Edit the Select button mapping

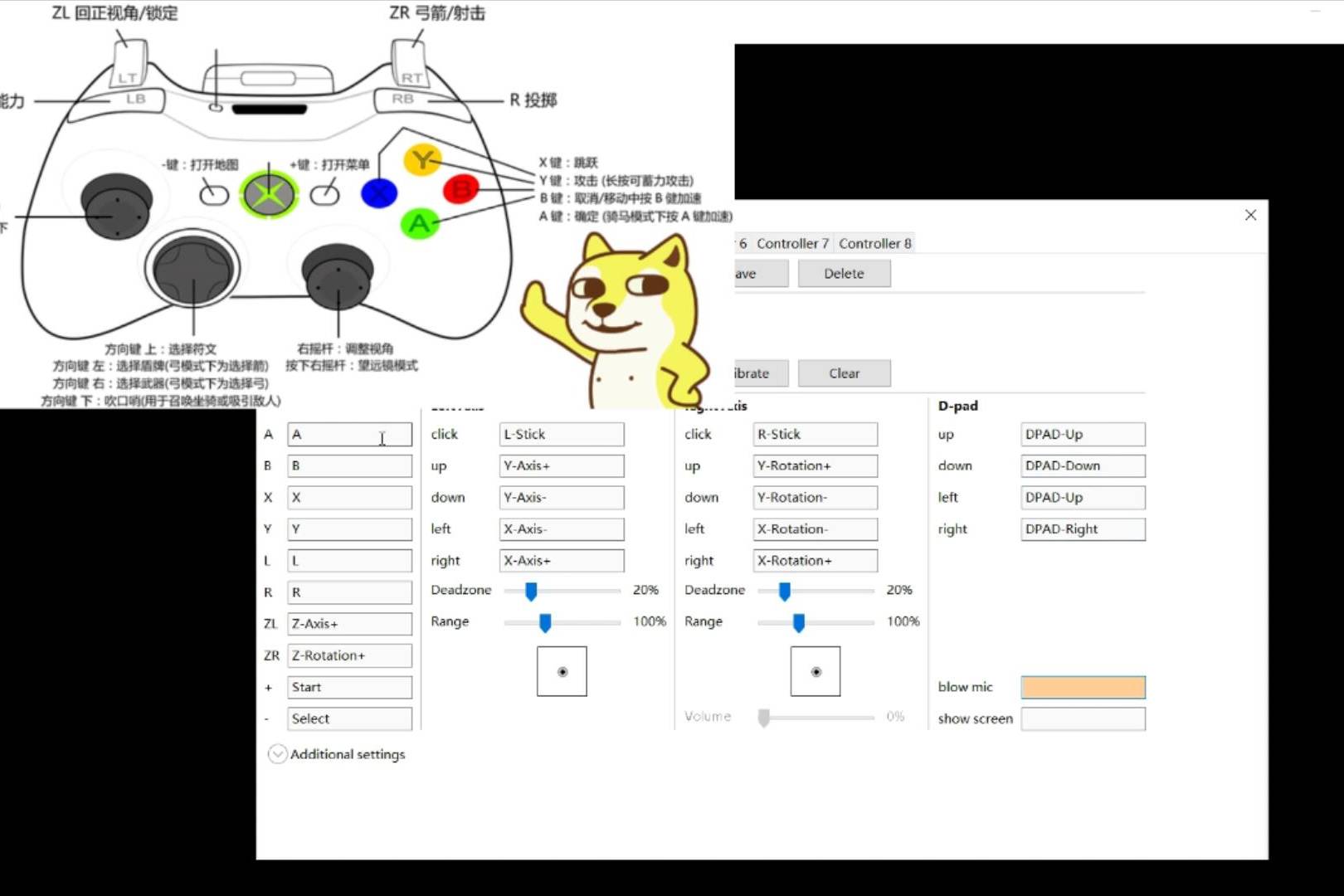(x=349, y=718)
